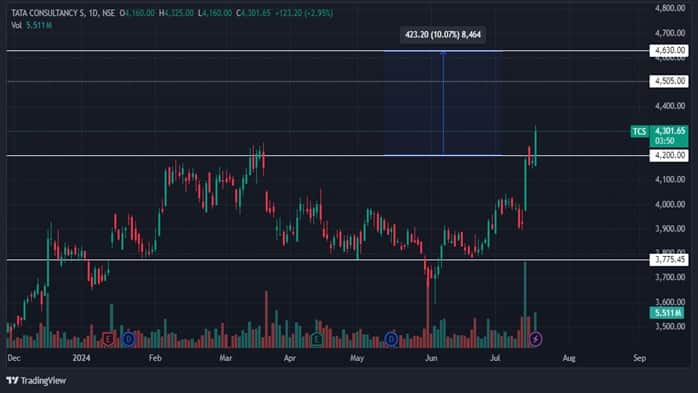Select the 4,505.00 horizontal line price label
The image size is (698, 393).
(x=669, y=81)
